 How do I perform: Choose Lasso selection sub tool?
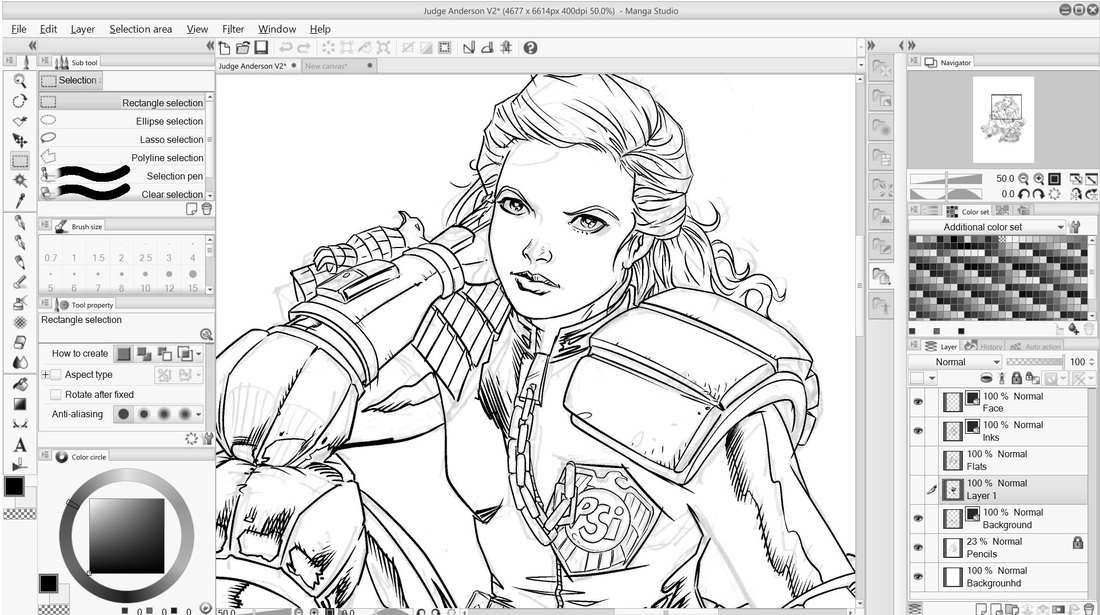tap(122, 139)
